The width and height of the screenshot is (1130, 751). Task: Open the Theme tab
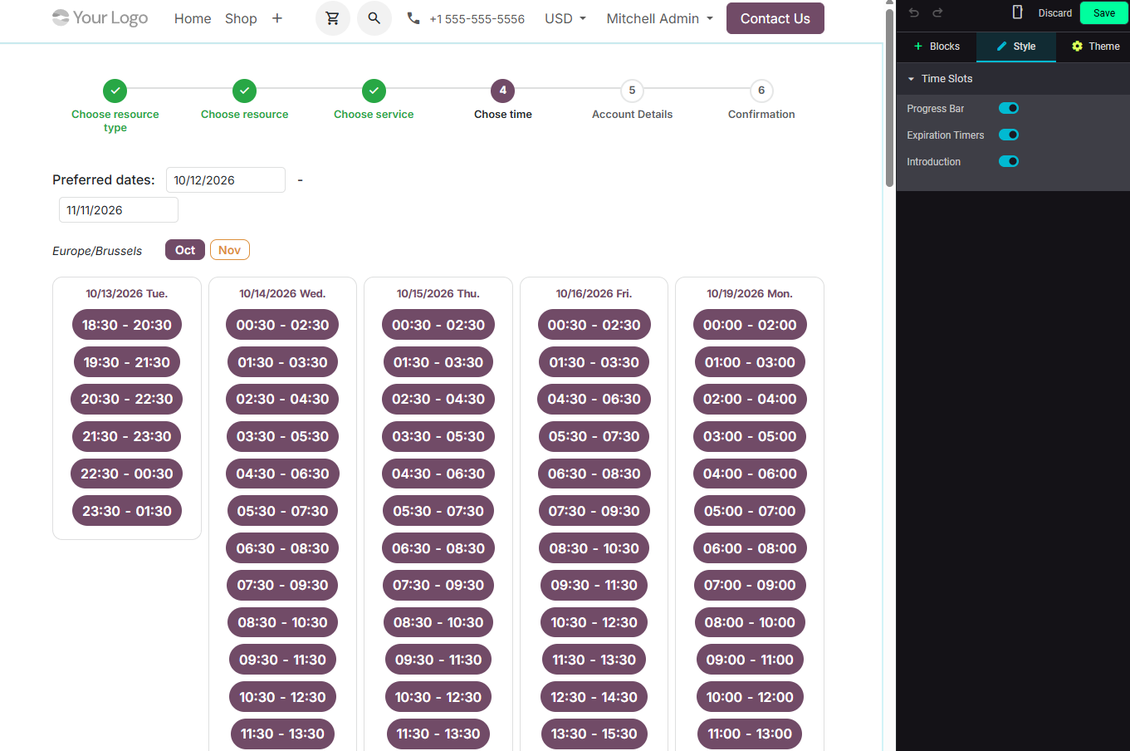point(1095,46)
